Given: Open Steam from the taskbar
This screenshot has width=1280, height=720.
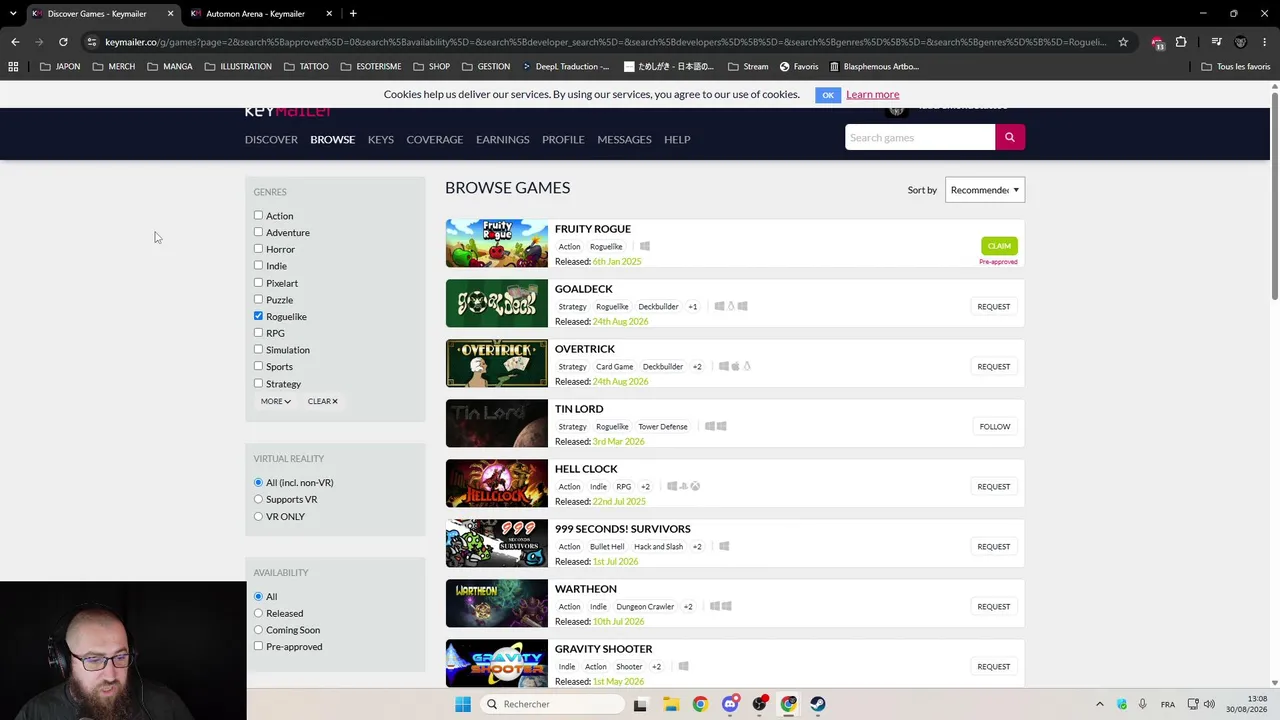Looking at the screenshot, I should click(x=818, y=704).
